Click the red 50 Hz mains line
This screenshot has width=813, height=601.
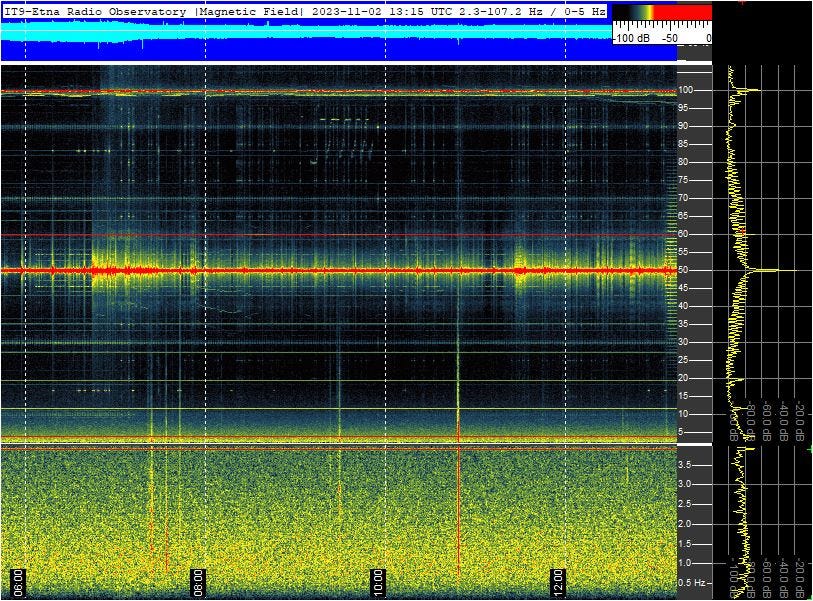click(x=339, y=270)
